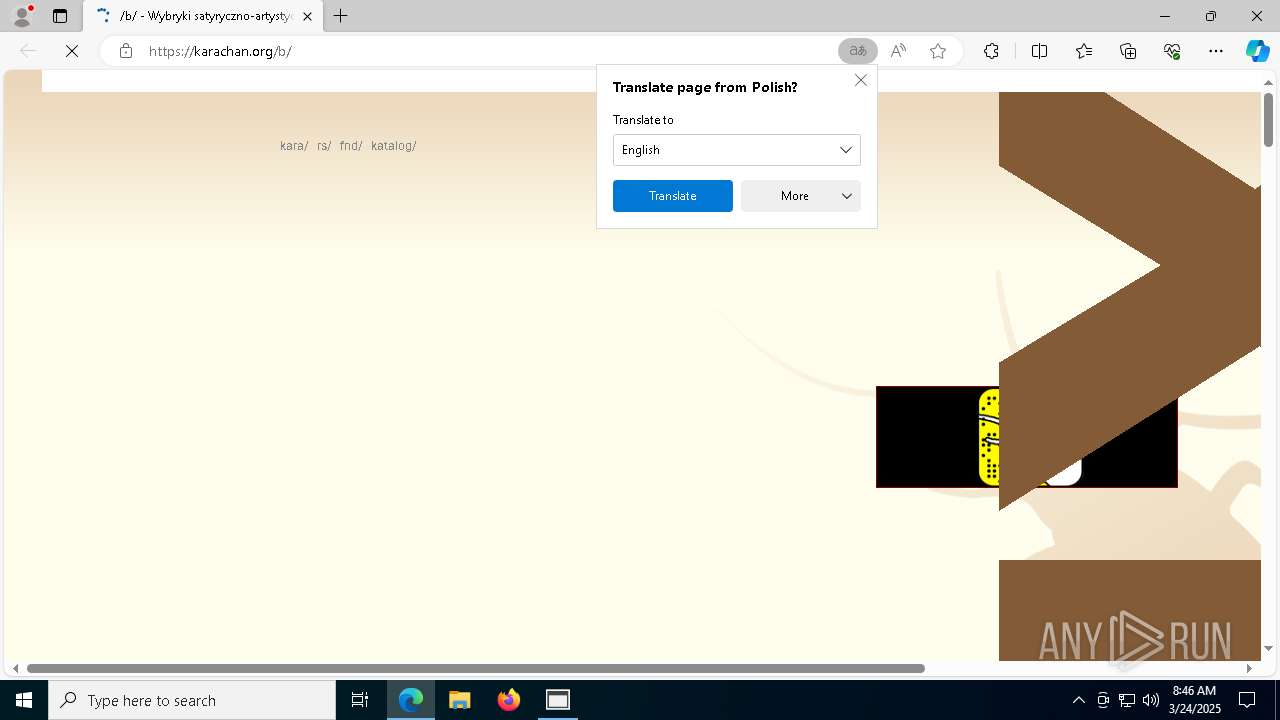
Task: Open the Favorites list icon
Action: click(x=1084, y=51)
